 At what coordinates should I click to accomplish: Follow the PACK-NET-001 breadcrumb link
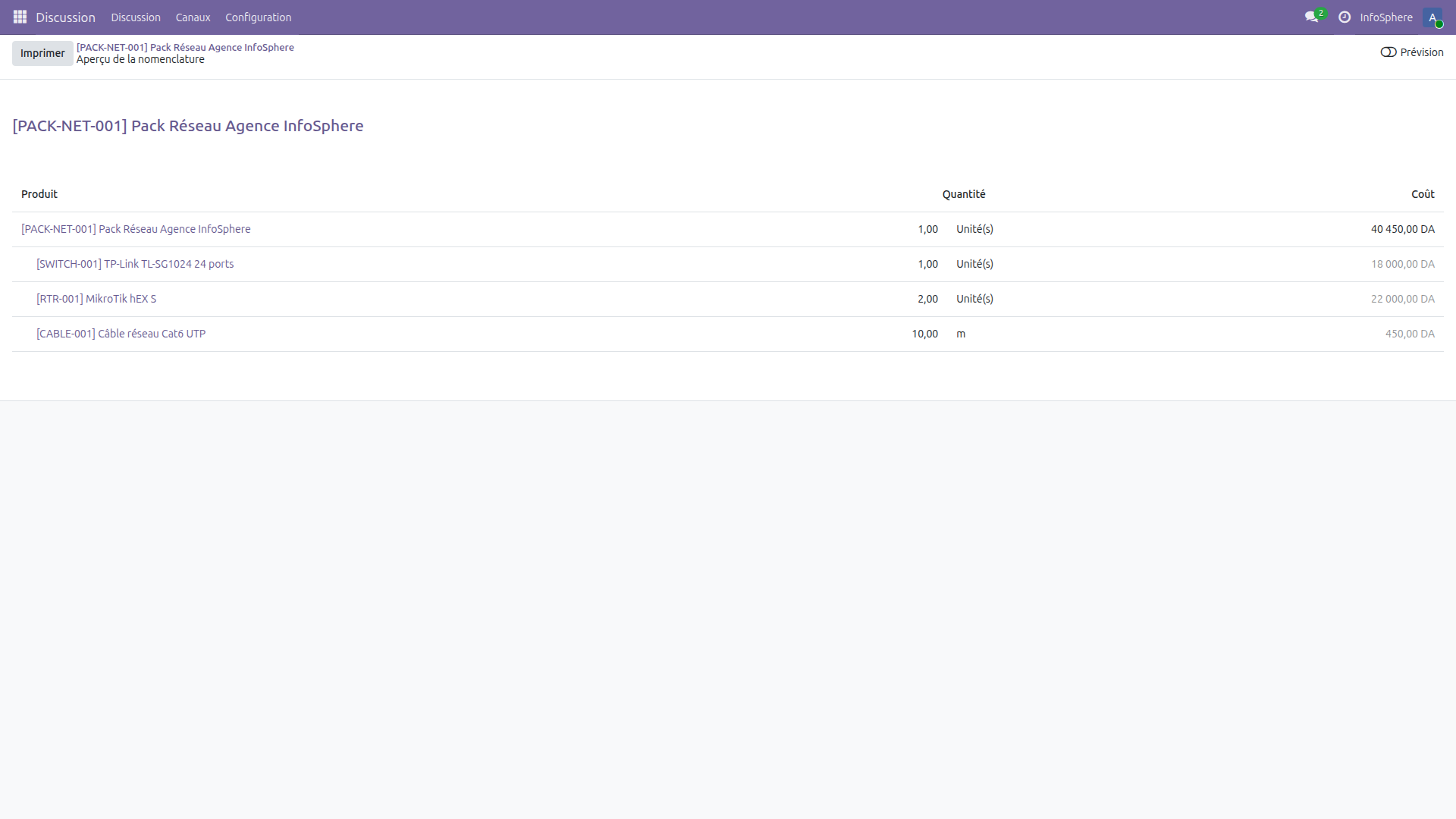[x=185, y=47]
